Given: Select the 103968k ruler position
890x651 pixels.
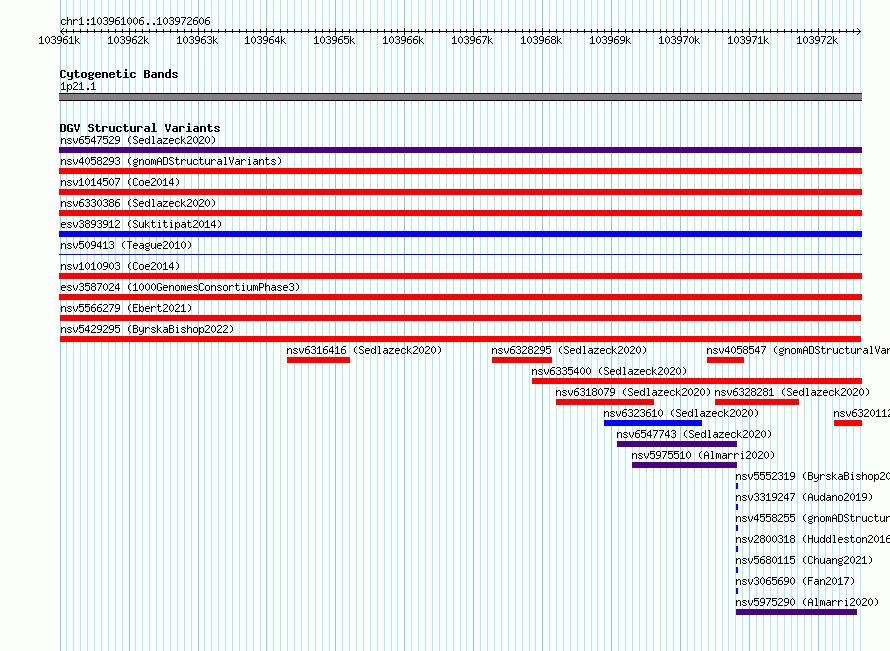Looking at the screenshot, I should [541, 40].
